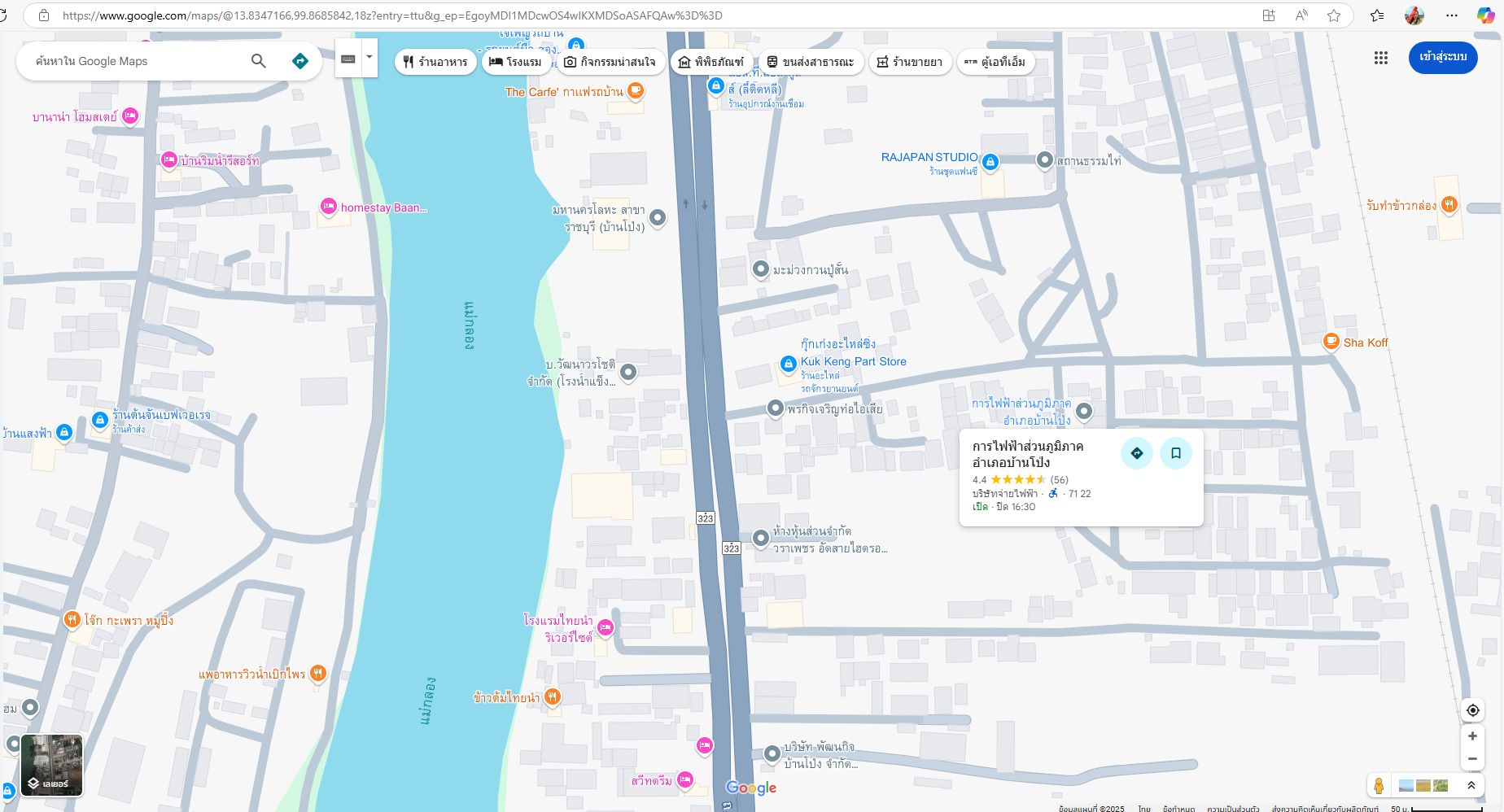Select the บริษัท พัฒนกิจ บ้านโป่ง pin
1504x812 pixels.
[772, 753]
